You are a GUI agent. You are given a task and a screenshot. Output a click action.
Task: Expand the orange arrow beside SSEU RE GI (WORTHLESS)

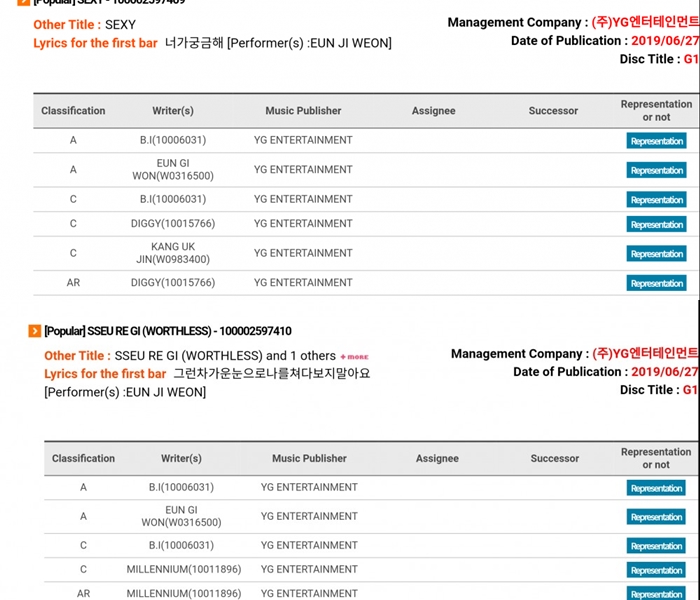coord(34,331)
